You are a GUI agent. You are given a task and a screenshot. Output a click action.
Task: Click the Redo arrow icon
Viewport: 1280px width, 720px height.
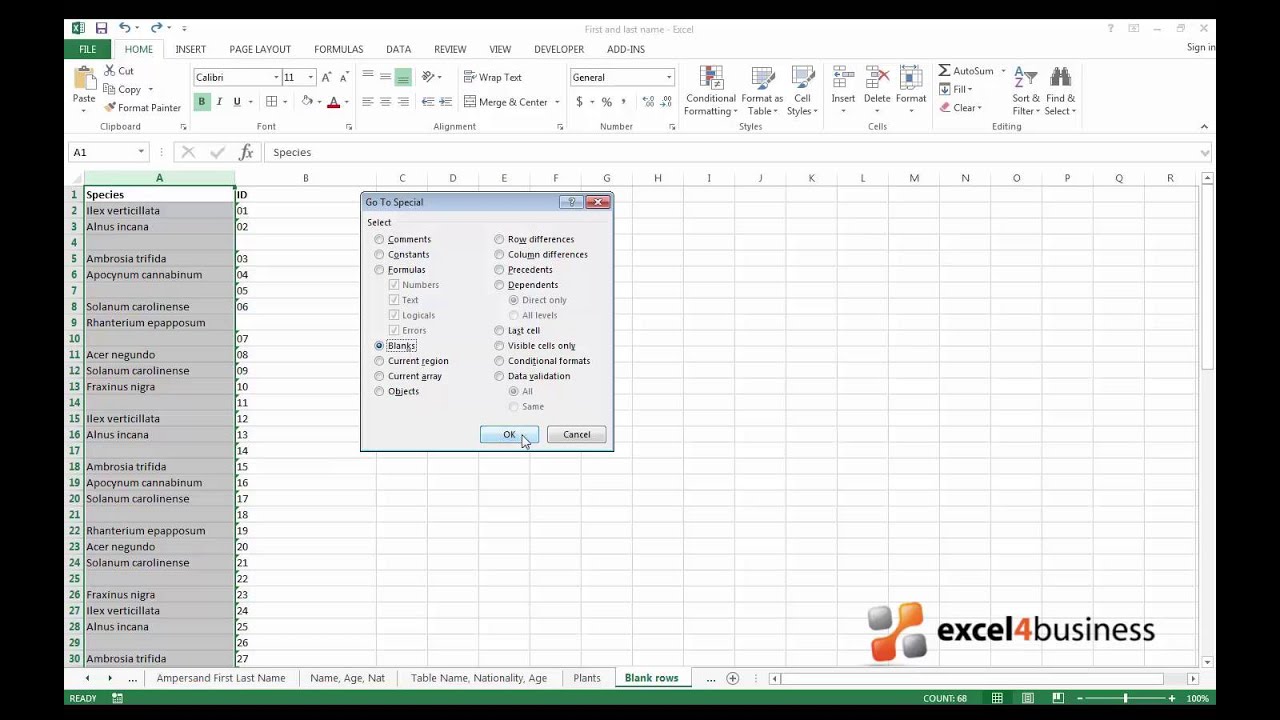pyautogui.click(x=157, y=28)
